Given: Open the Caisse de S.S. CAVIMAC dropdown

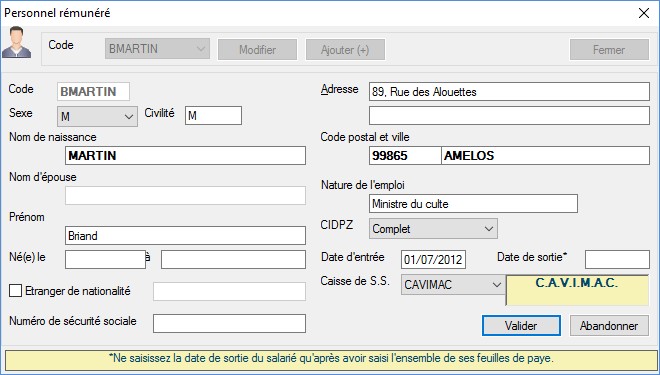Looking at the screenshot, I should pyautogui.click(x=452, y=285).
